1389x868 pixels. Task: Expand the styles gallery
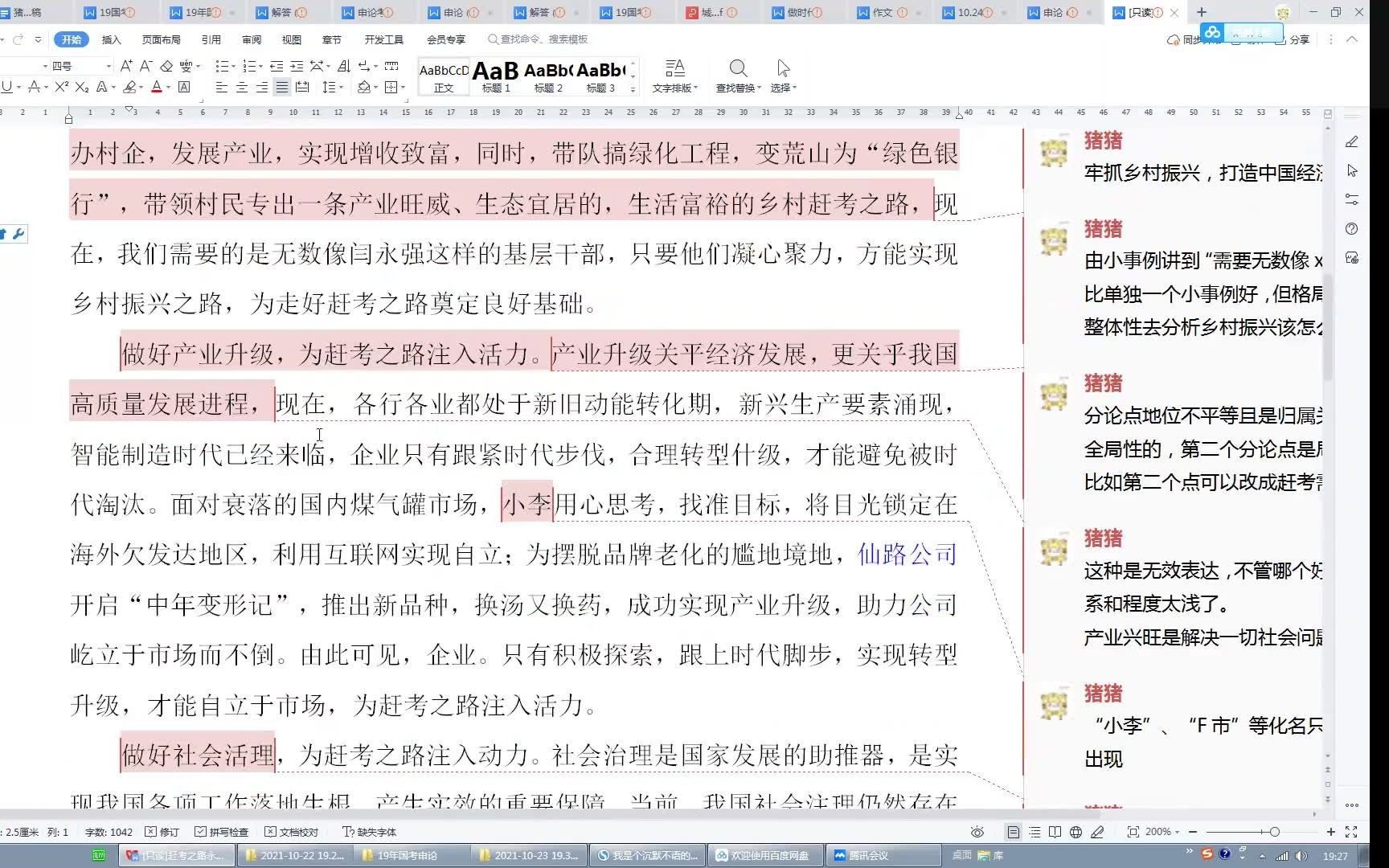(x=633, y=89)
